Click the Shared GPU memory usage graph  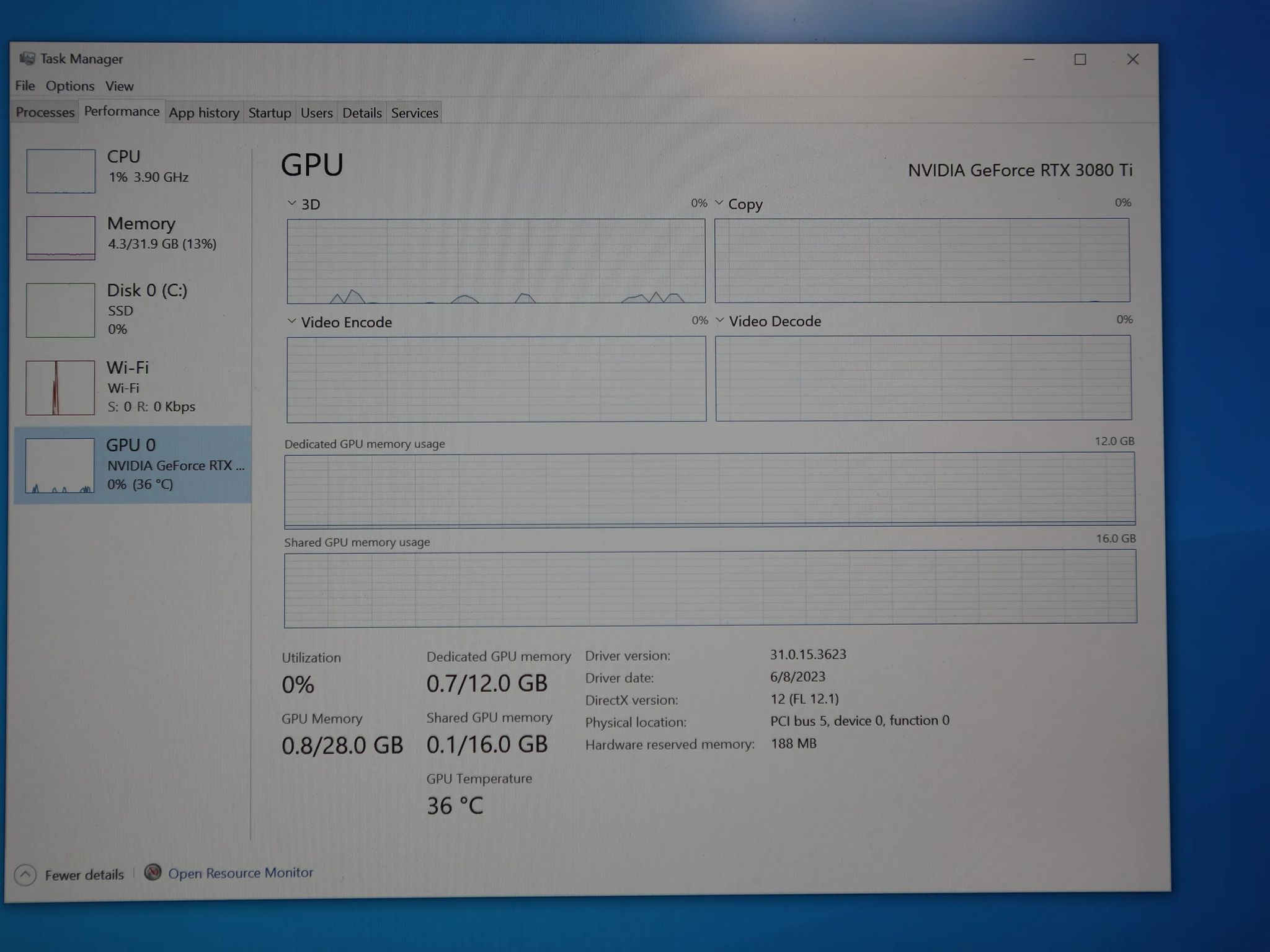711,588
